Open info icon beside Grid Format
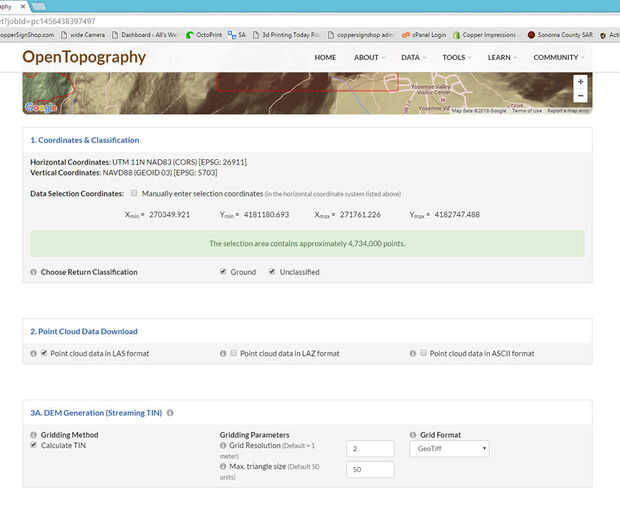This screenshot has height=516, width=620. coord(413,435)
